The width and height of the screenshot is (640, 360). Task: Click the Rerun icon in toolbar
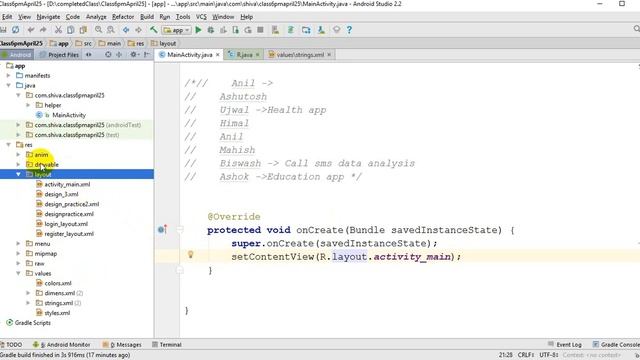(x=248, y=30)
